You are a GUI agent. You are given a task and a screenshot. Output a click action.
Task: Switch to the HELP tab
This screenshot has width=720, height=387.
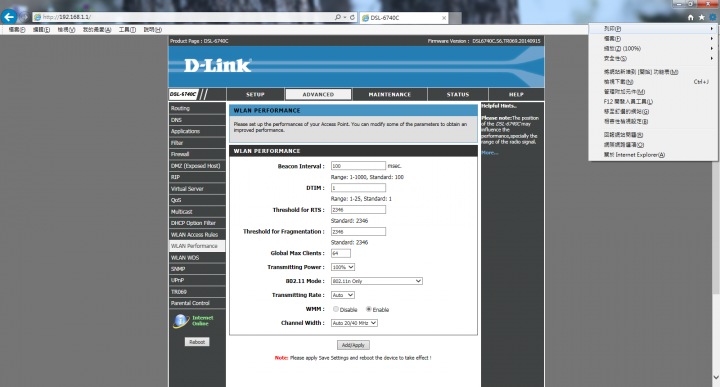516,95
